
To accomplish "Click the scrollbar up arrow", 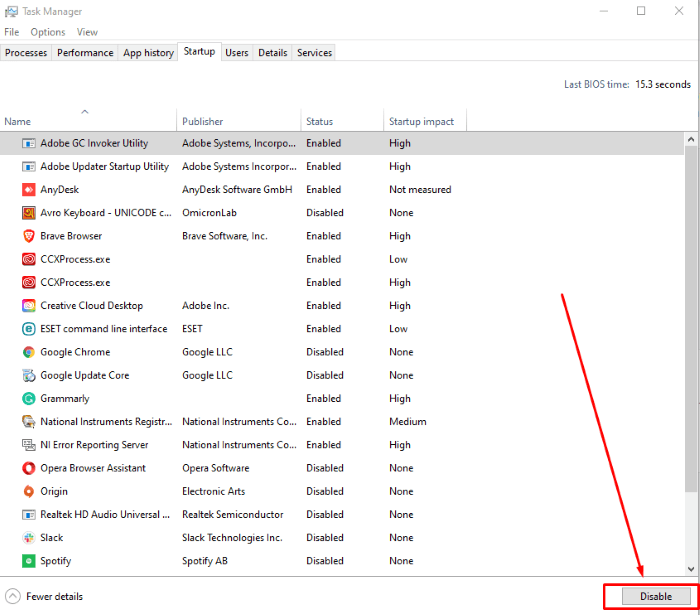I will point(691,140).
